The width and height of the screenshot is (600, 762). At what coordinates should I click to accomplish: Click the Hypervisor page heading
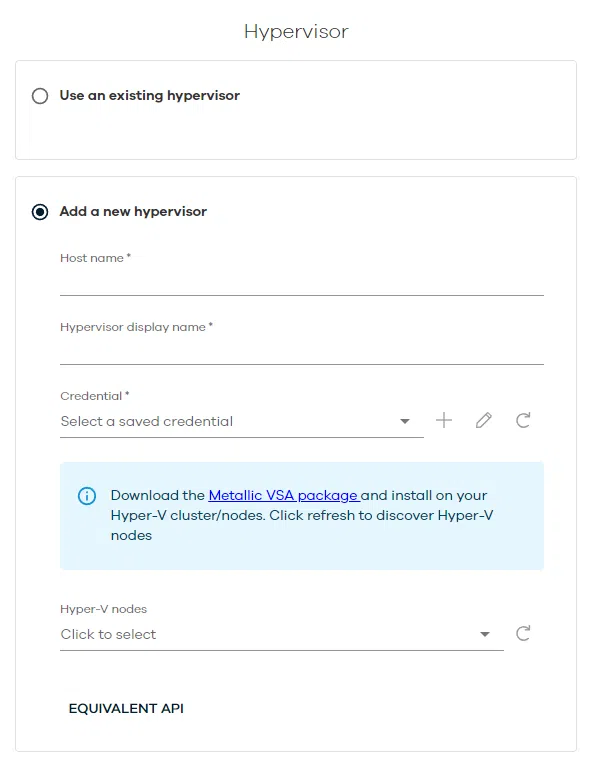(x=296, y=32)
